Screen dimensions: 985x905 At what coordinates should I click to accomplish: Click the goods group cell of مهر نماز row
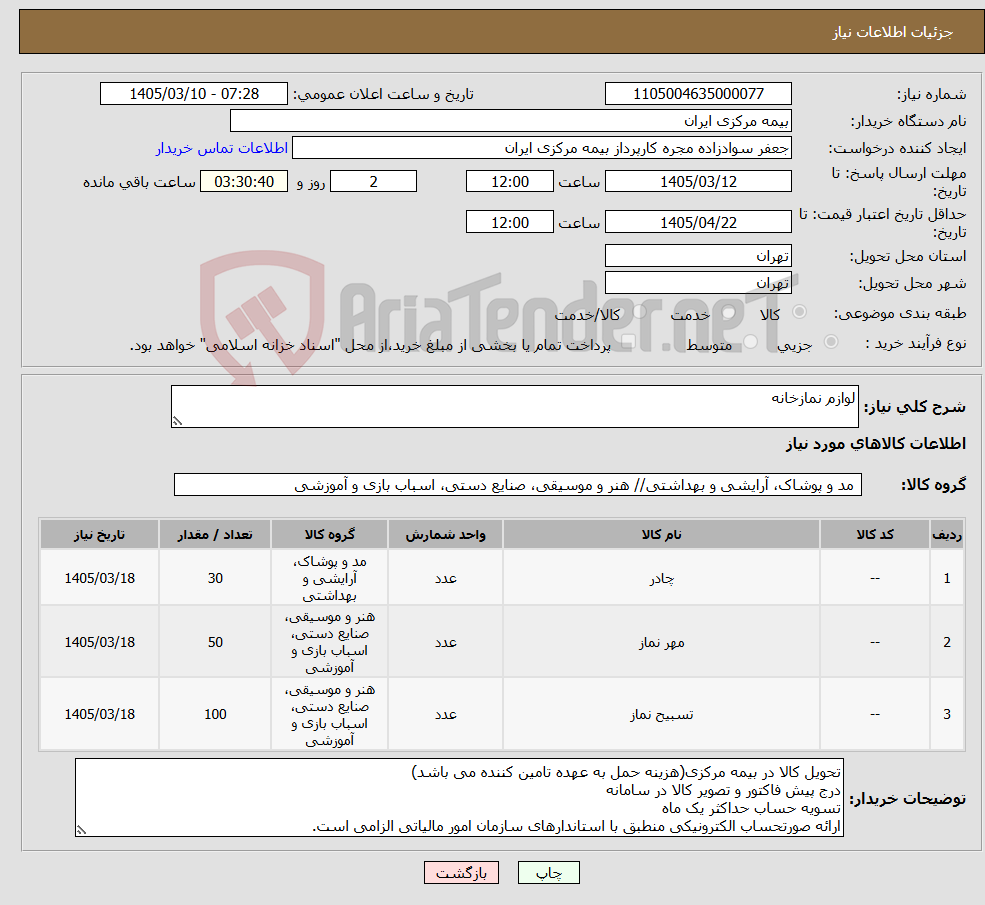pos(330,642)
